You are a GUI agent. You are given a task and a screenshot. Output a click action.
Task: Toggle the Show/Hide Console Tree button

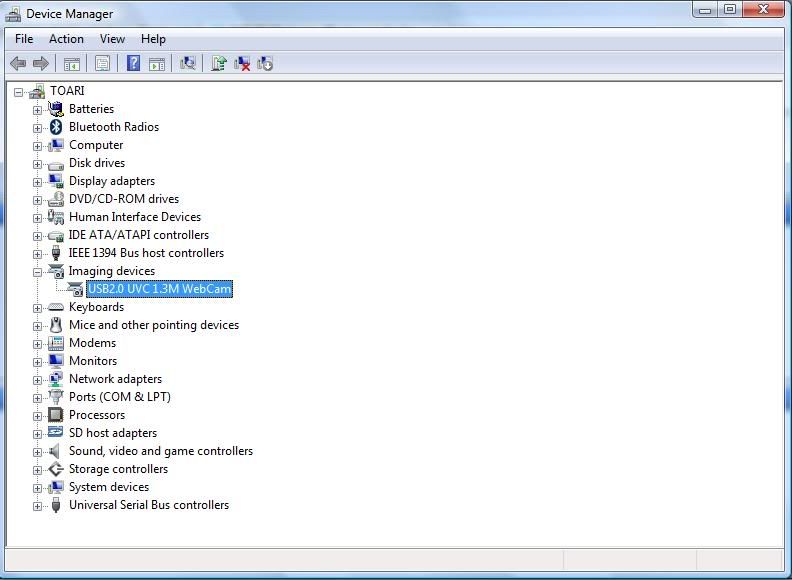click(x=72, y=64)
